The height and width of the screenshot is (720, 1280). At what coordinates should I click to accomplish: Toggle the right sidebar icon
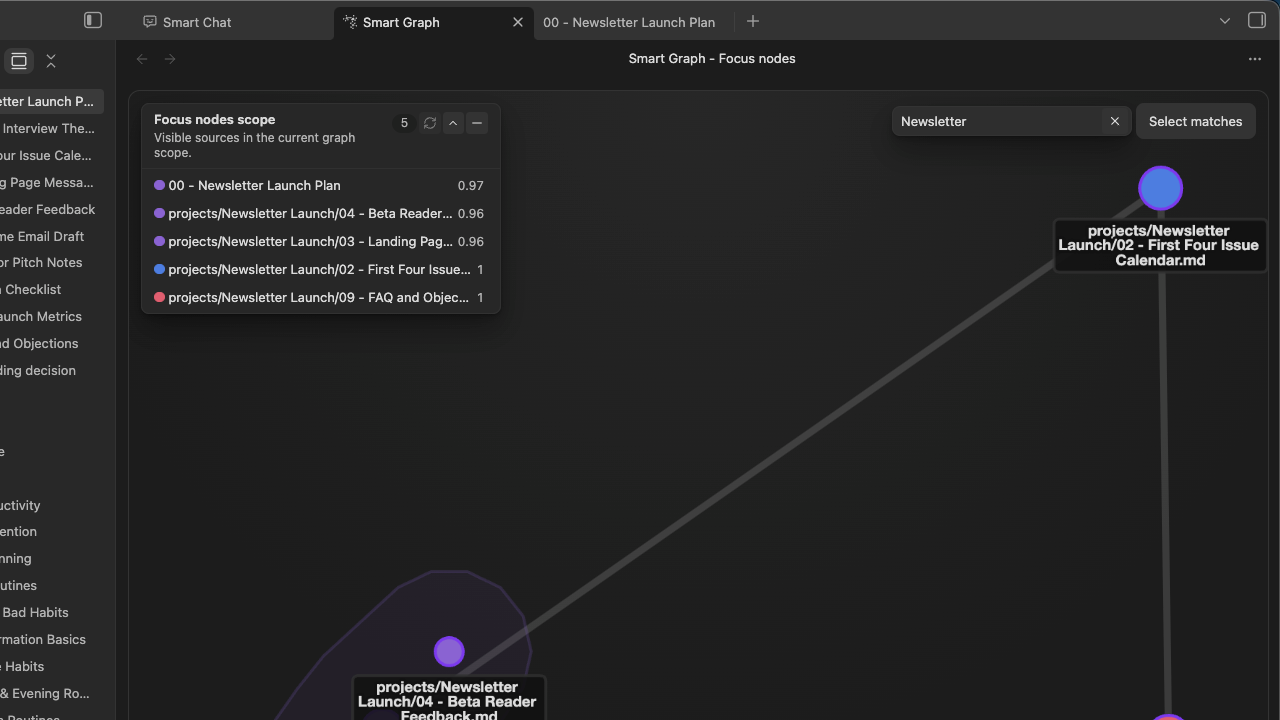coord(1257,20)
